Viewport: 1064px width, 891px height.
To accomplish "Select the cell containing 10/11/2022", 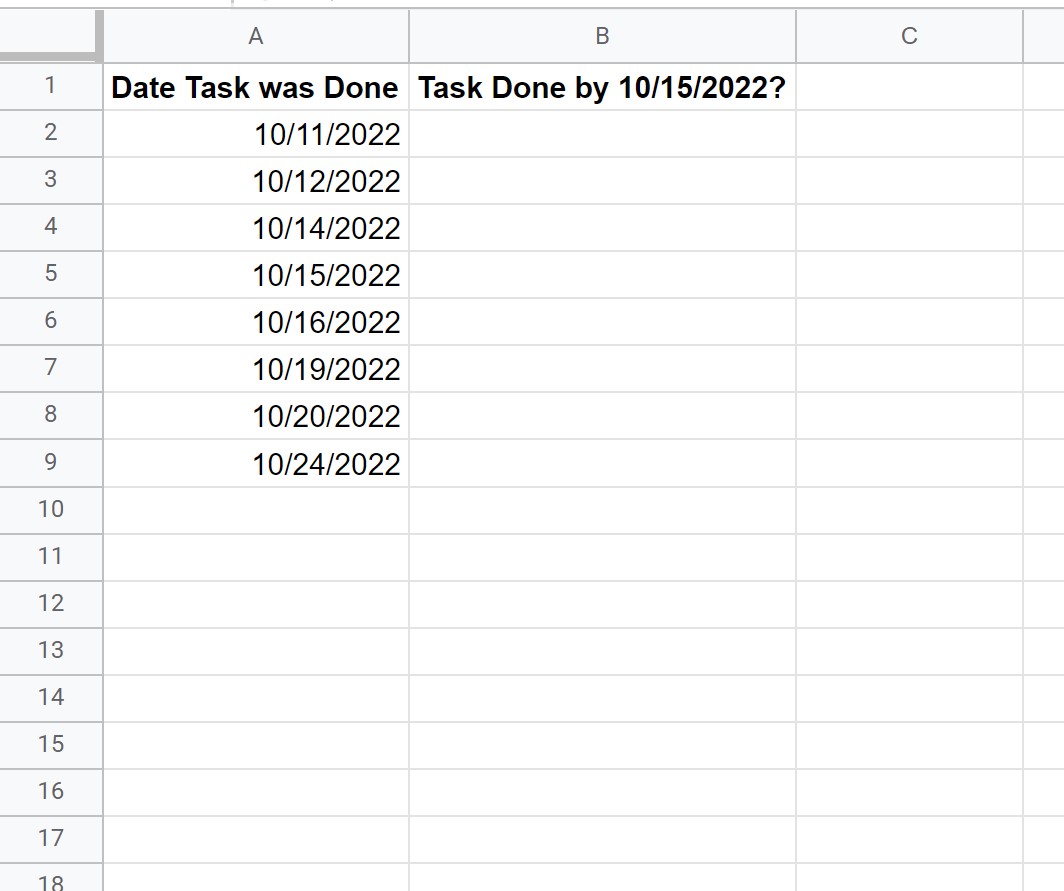I will [x=256, y=134].
